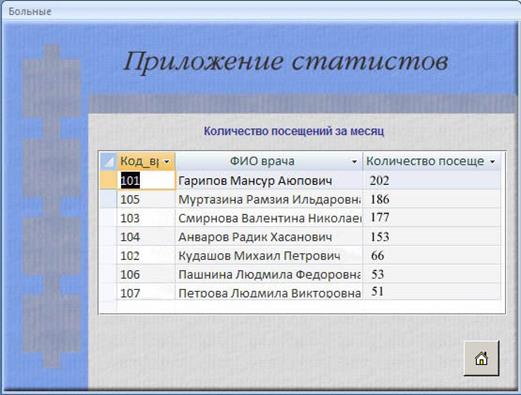Select doctor Смирнова Валентина Николаевна

click(x=269, y=218)
